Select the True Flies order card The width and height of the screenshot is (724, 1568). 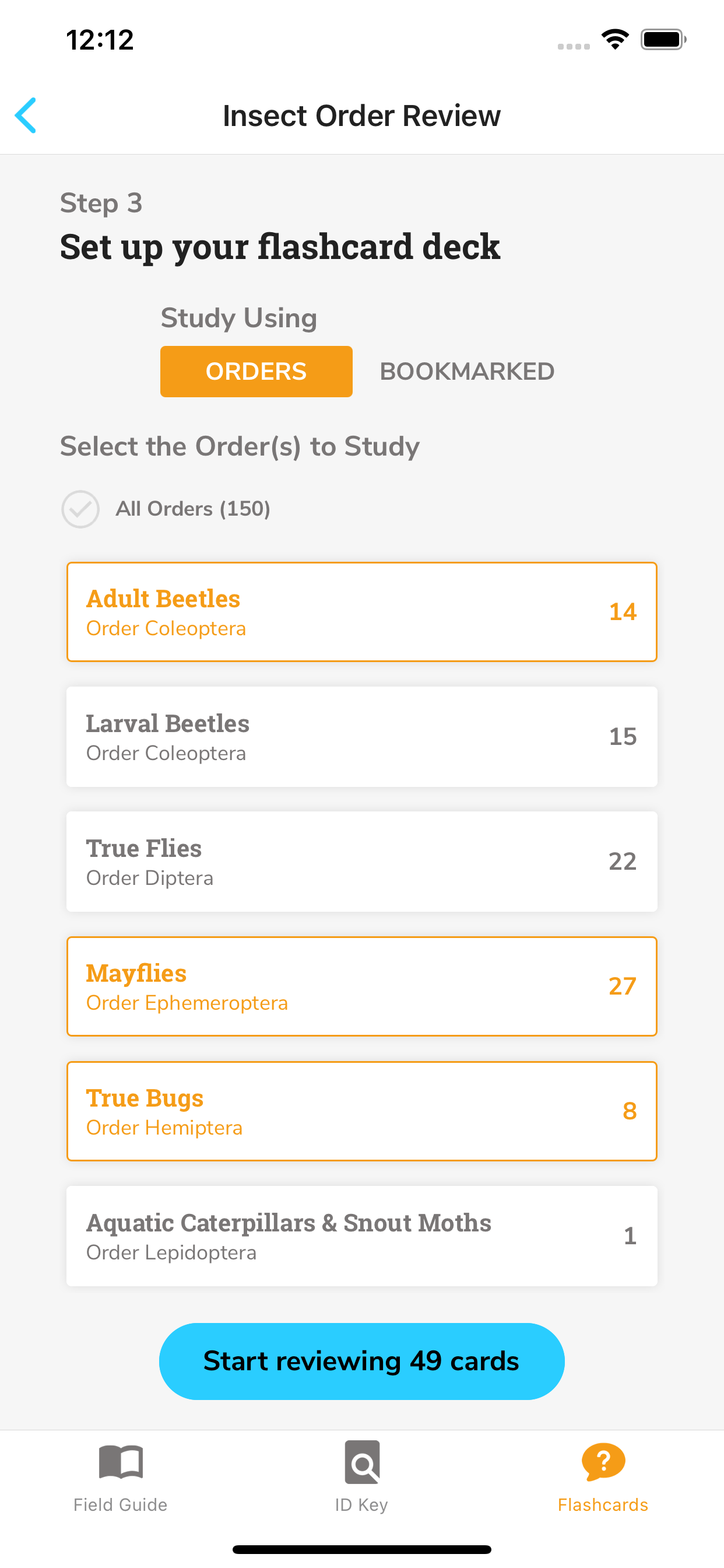362,862
